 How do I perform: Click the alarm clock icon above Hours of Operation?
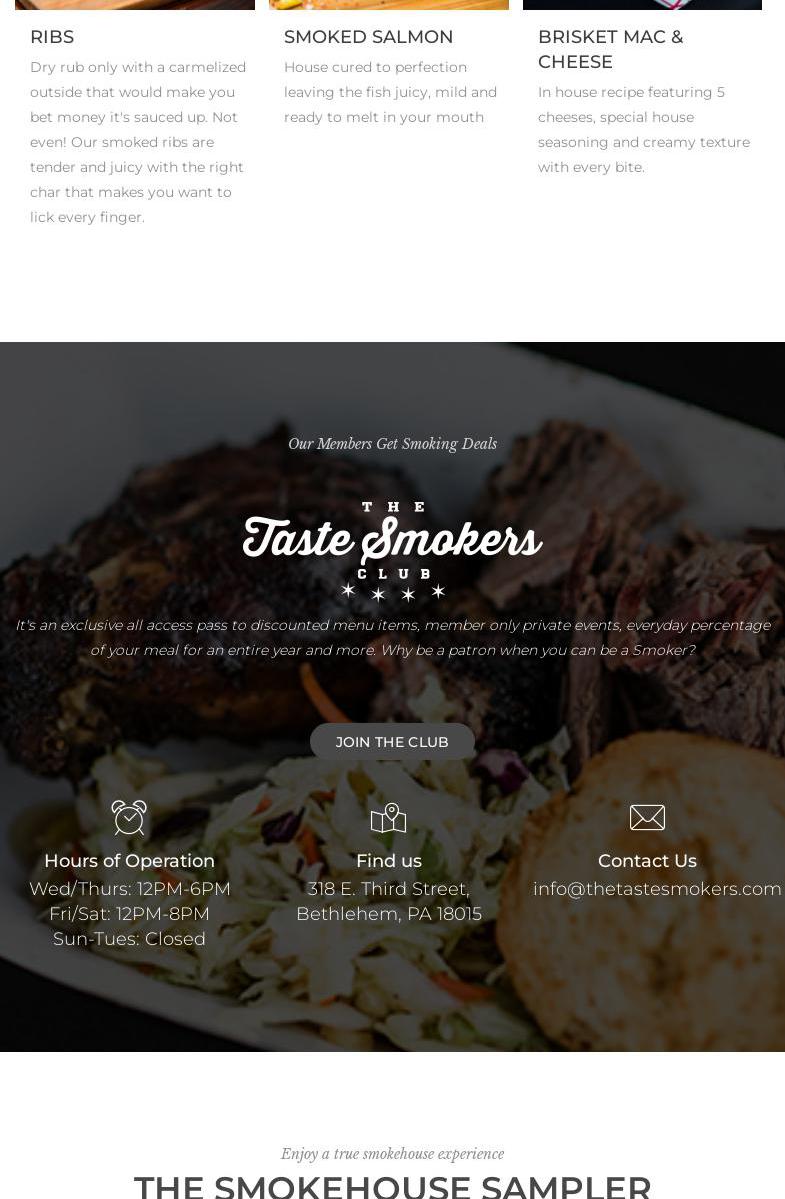click(x=129, y=817)
